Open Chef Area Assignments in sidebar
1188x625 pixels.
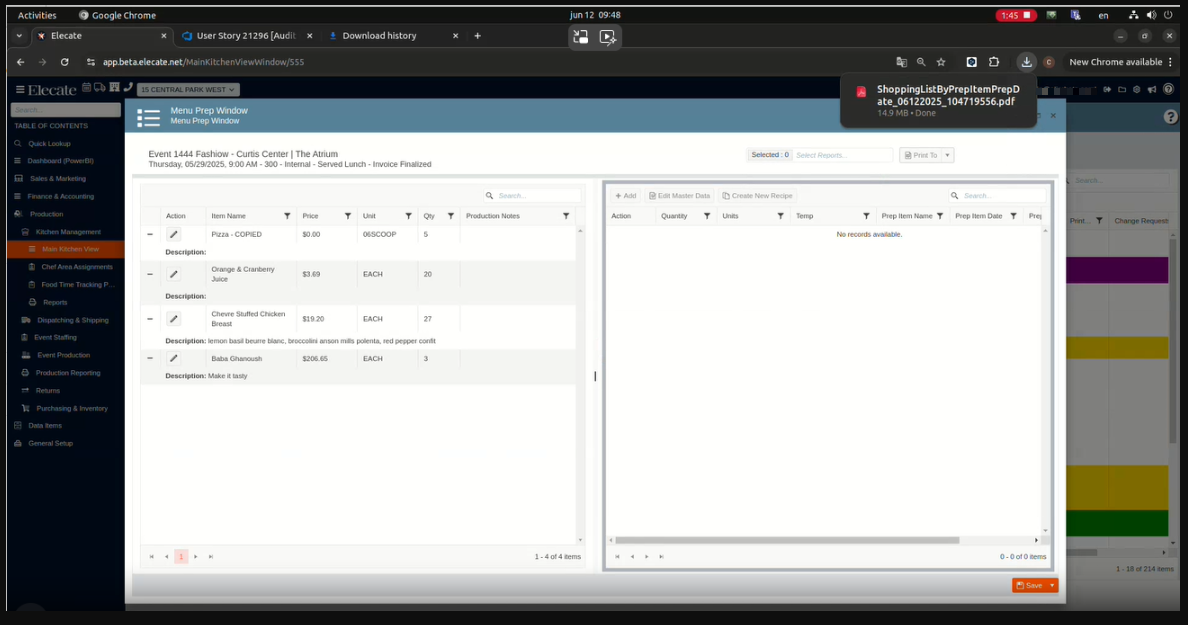click(77, 267)
